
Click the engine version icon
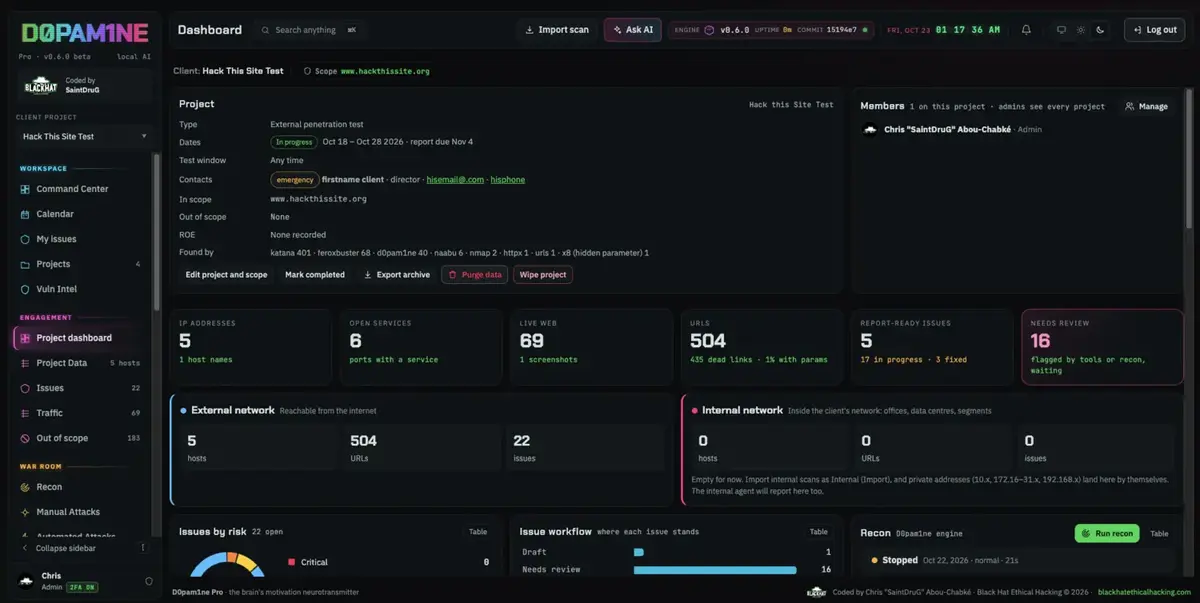709,30
